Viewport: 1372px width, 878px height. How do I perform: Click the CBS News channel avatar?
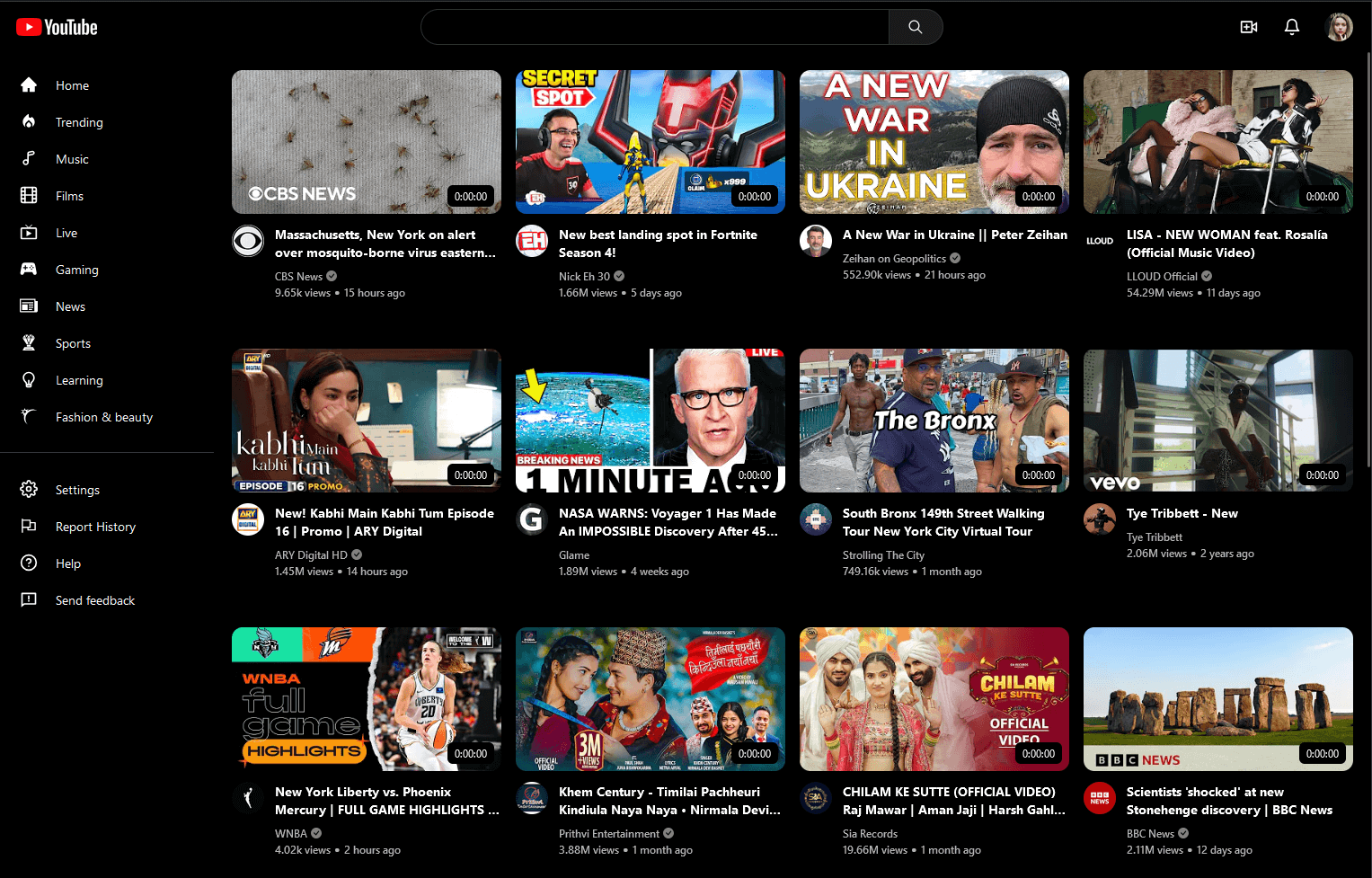[x=248, y=241]
